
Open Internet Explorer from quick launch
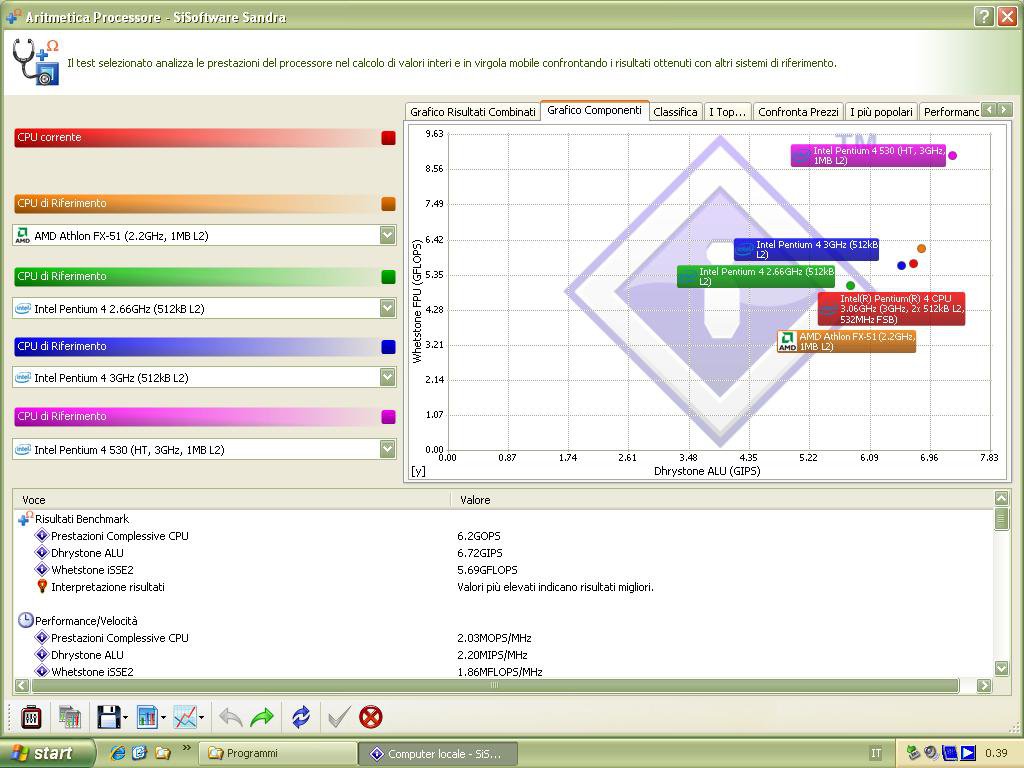point(118,753)
